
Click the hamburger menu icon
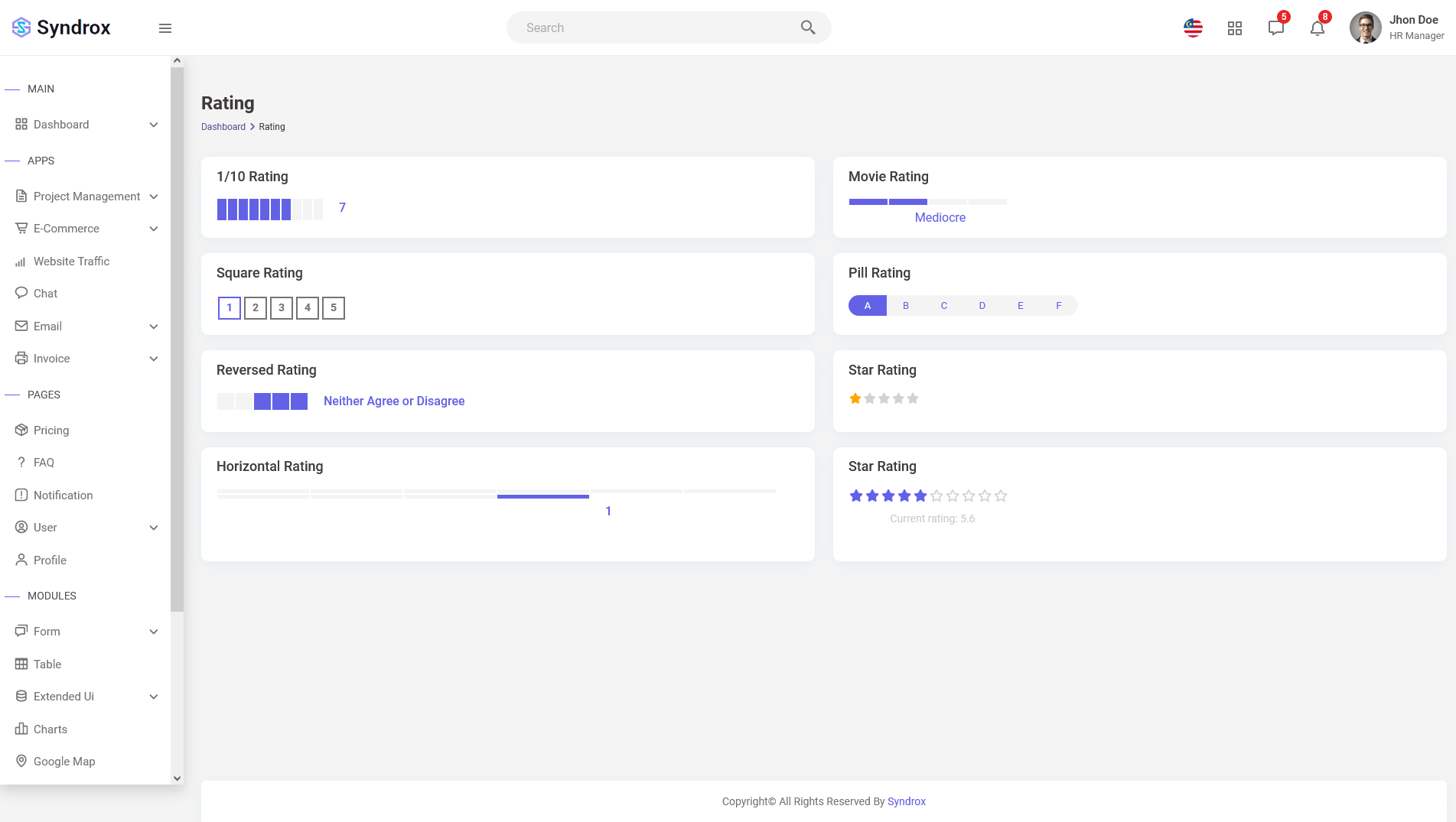pos(164,28)
